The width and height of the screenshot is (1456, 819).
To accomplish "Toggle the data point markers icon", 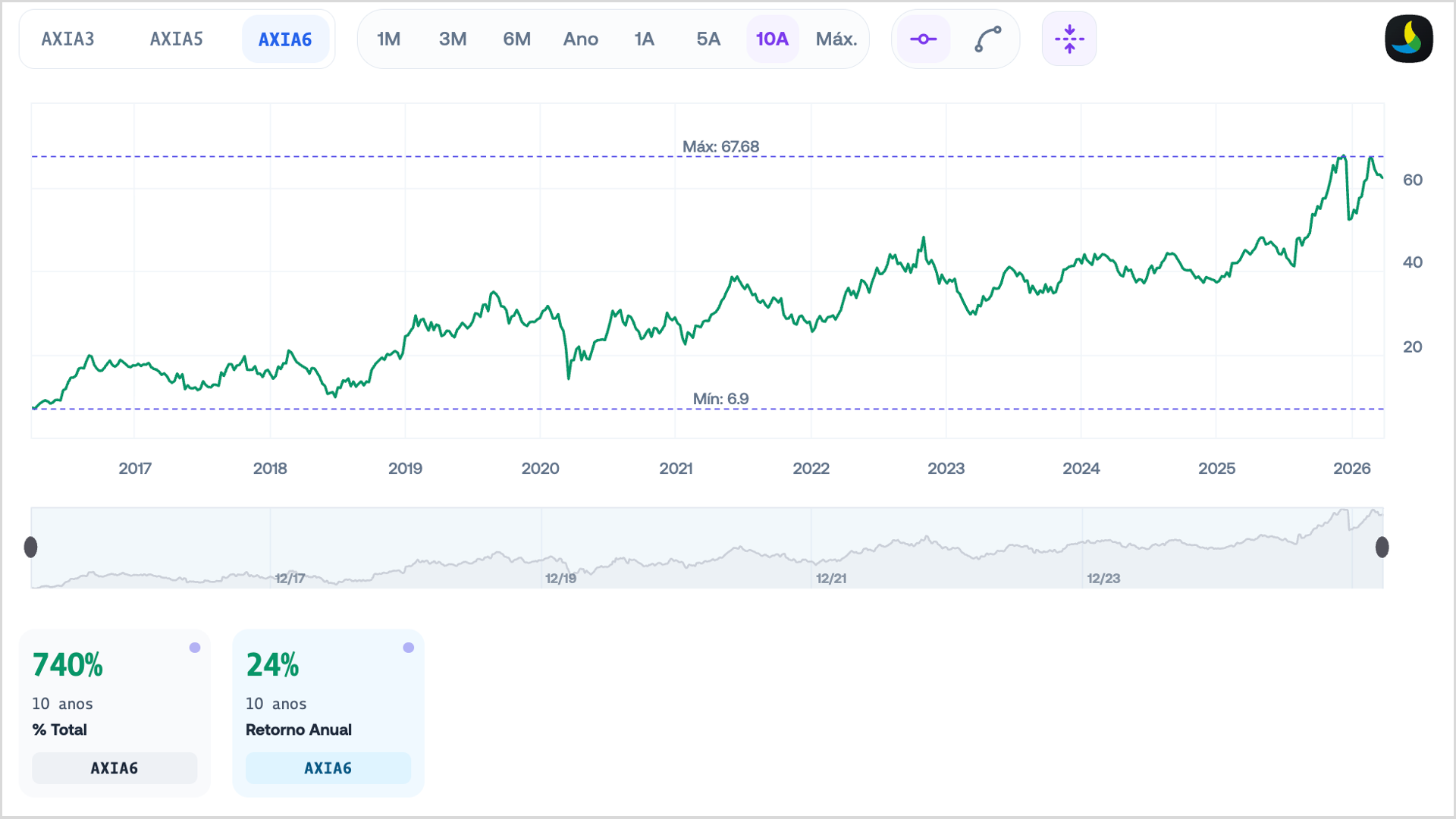I will click(x=923, y=39).
